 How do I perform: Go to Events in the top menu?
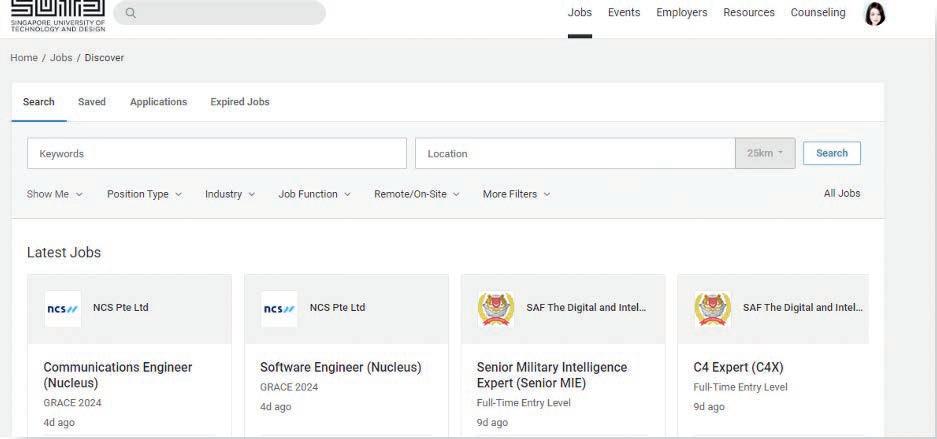624,13
